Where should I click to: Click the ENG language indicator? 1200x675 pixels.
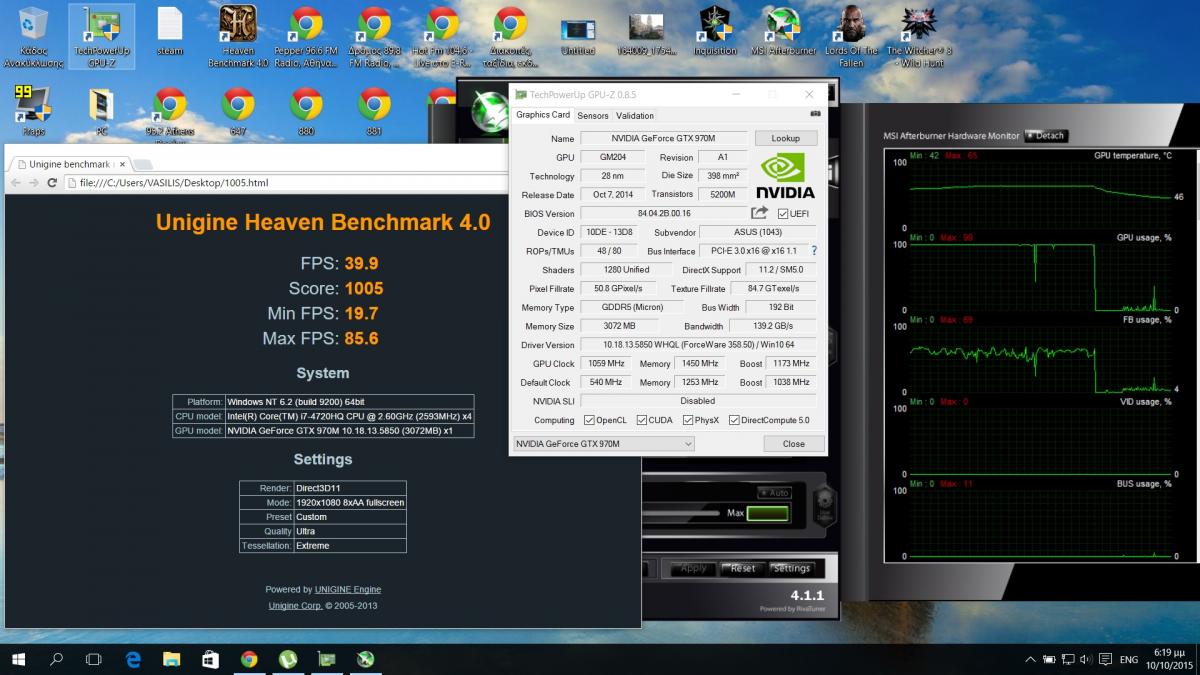[1128, 660]
